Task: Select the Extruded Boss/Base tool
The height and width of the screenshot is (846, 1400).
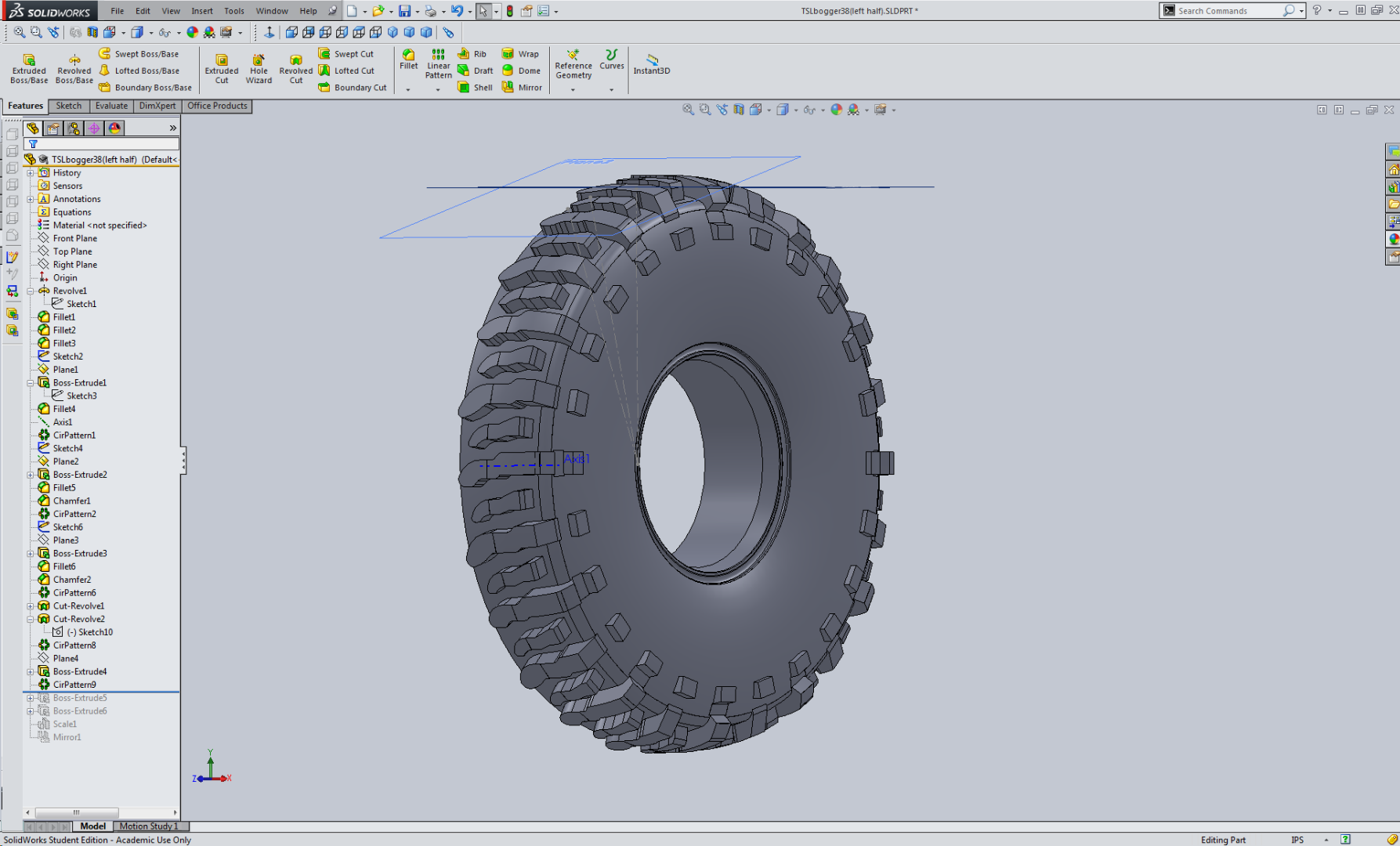Action: tap(28, 68)
